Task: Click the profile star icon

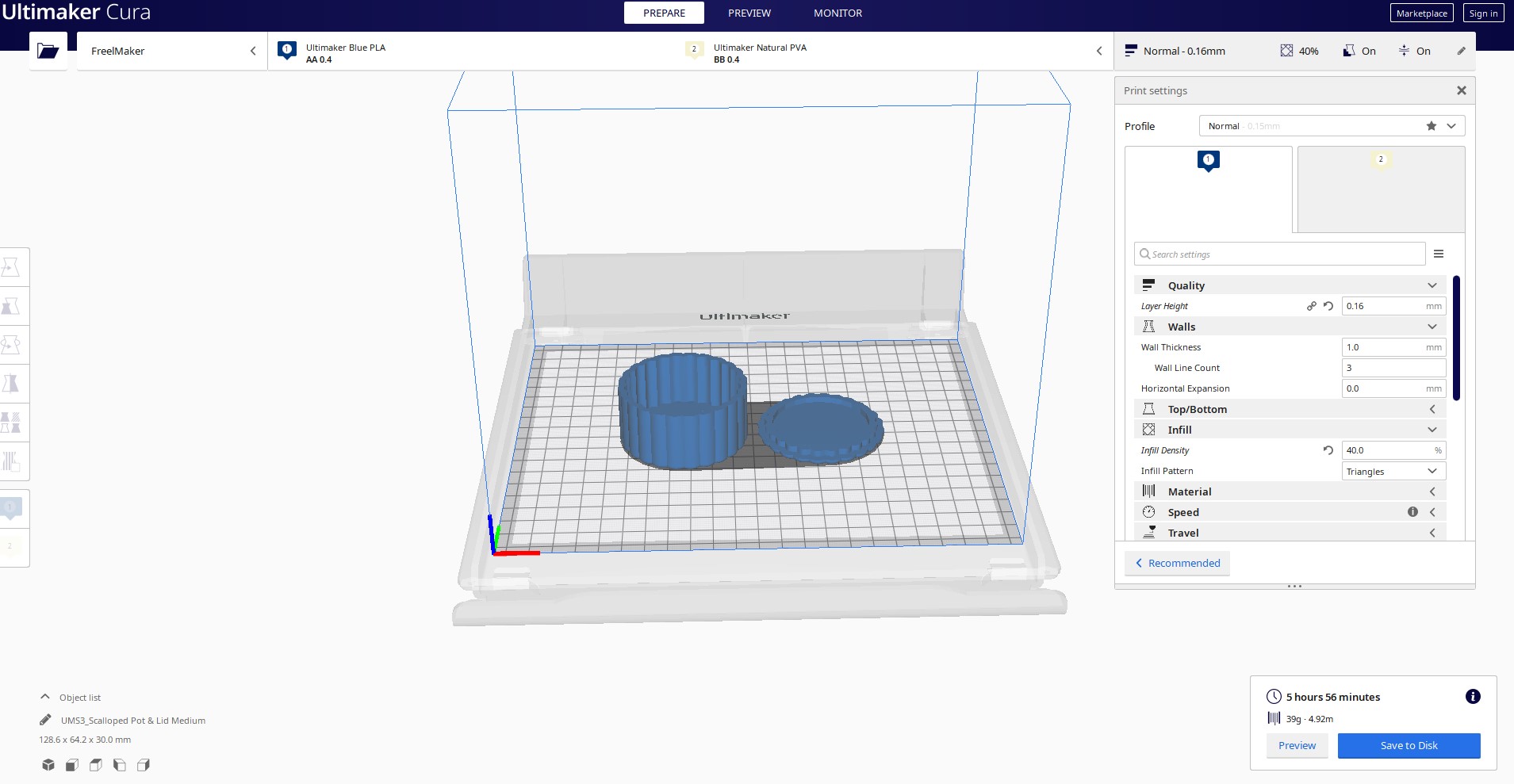Action: (1432, 126)
